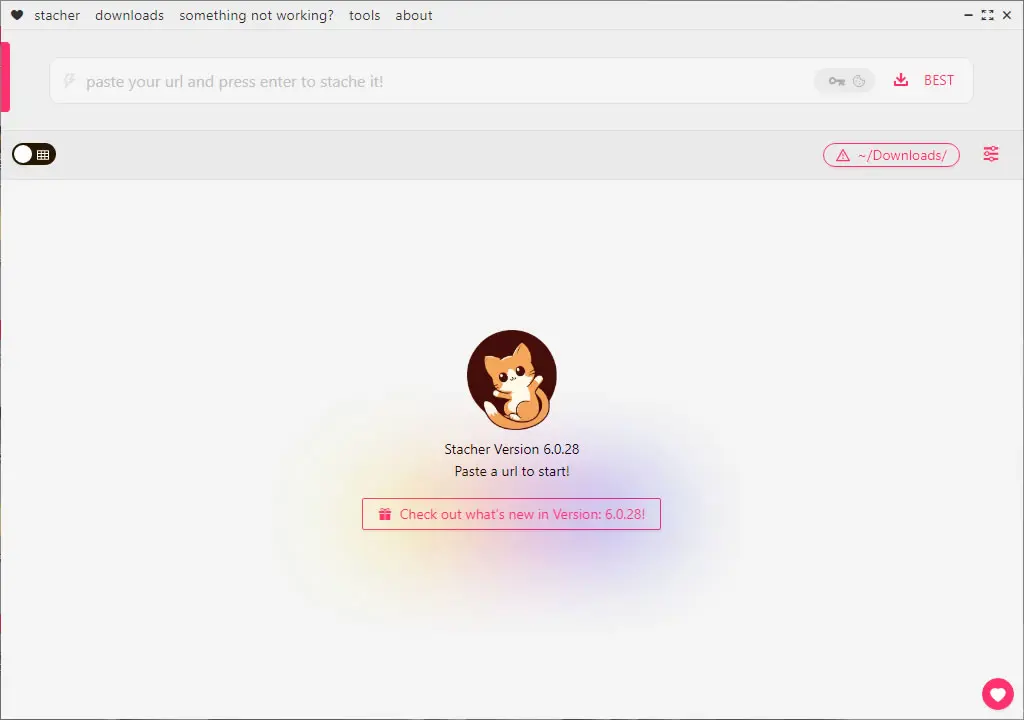
Task: Click the Stacher cat logo
Action: (x=512, y=380)
